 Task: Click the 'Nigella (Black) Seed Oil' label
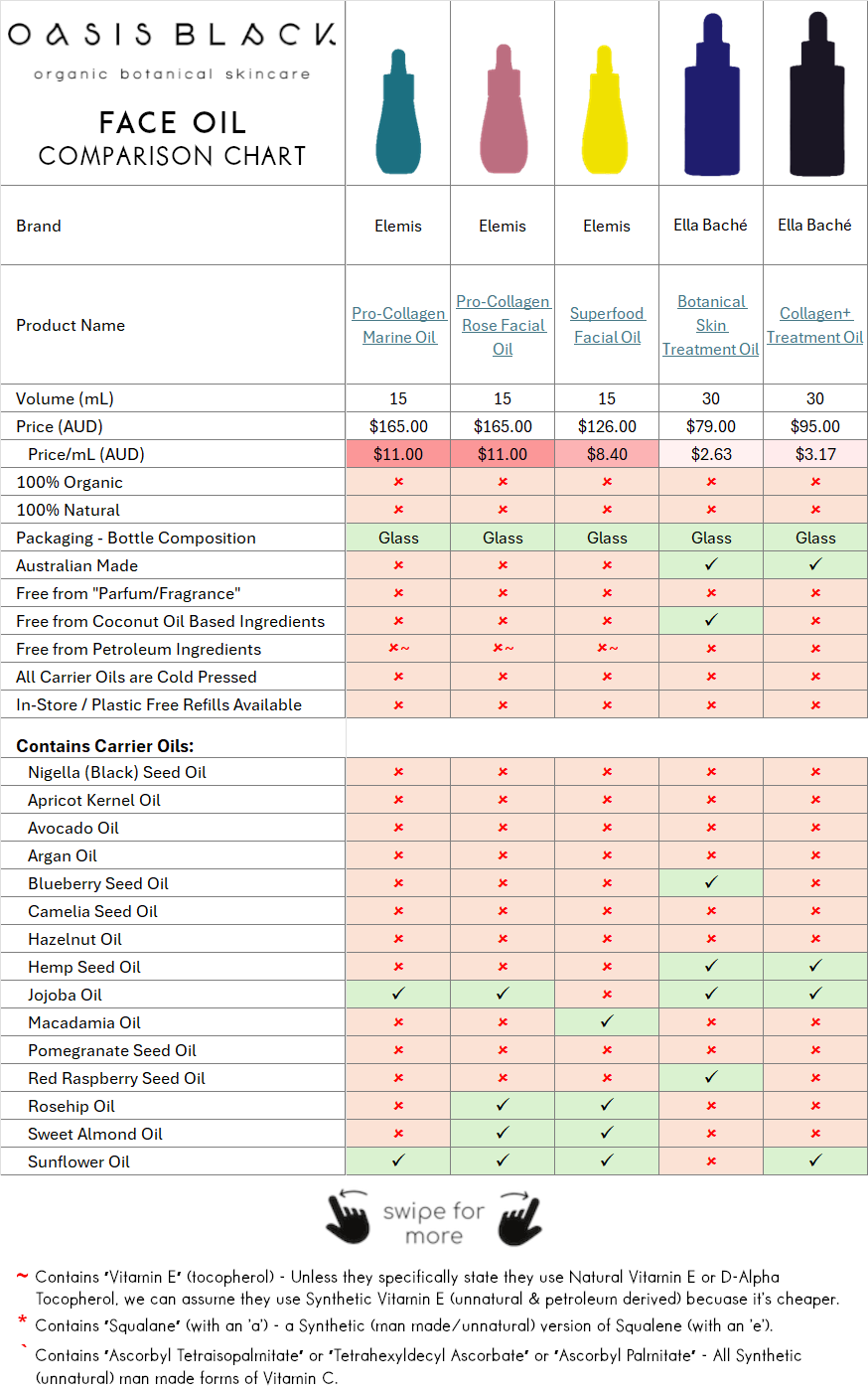[117, 772]
